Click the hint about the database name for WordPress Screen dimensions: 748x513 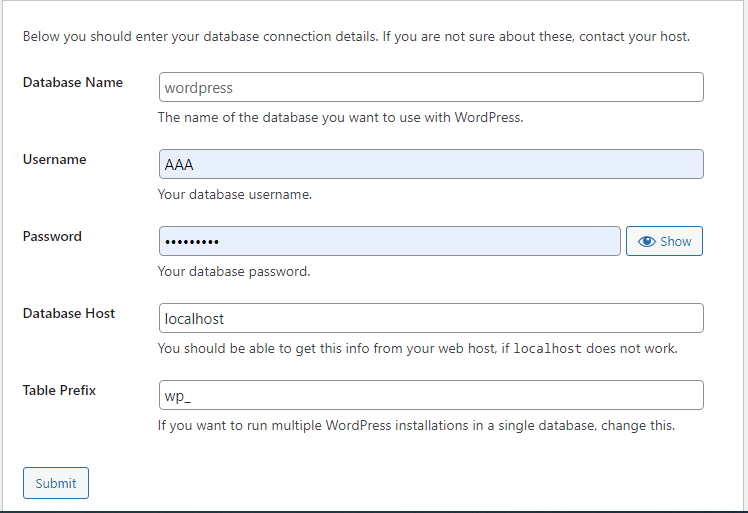340,117
